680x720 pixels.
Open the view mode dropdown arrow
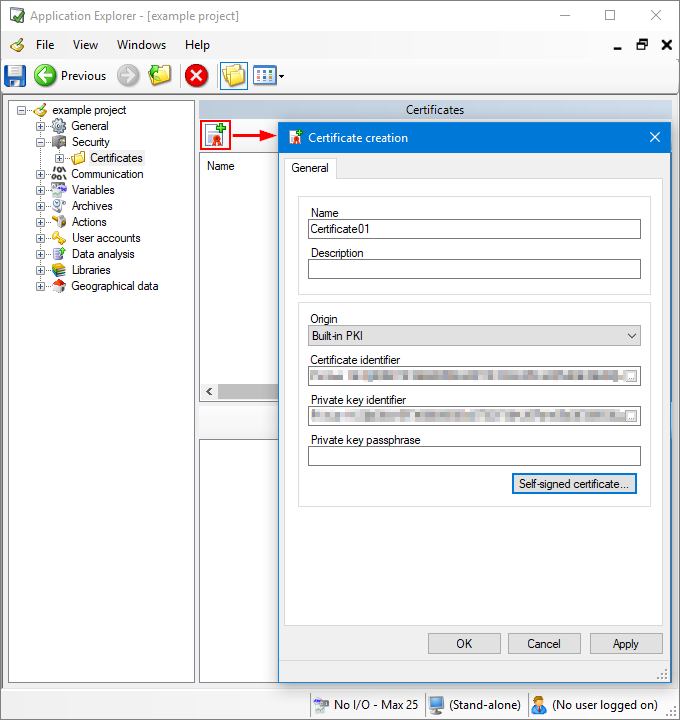[x=282, y=76]
